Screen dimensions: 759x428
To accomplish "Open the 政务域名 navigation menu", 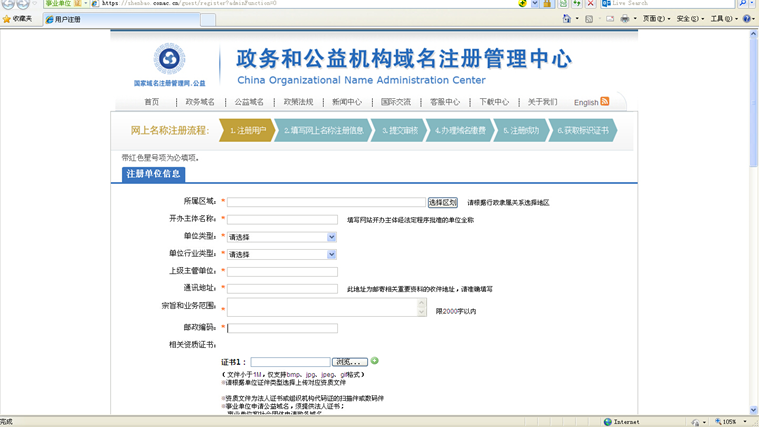I will click(200, 102).
